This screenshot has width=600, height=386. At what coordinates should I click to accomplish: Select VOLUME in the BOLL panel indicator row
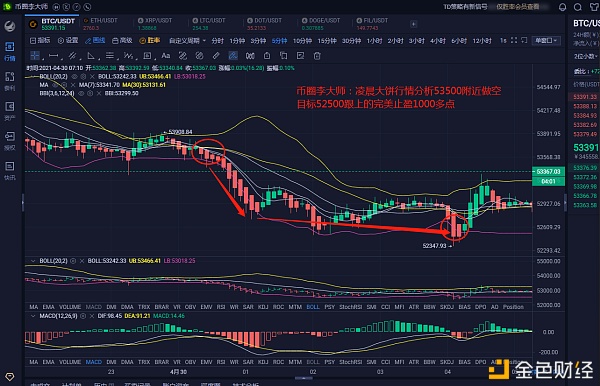point(70,307)
